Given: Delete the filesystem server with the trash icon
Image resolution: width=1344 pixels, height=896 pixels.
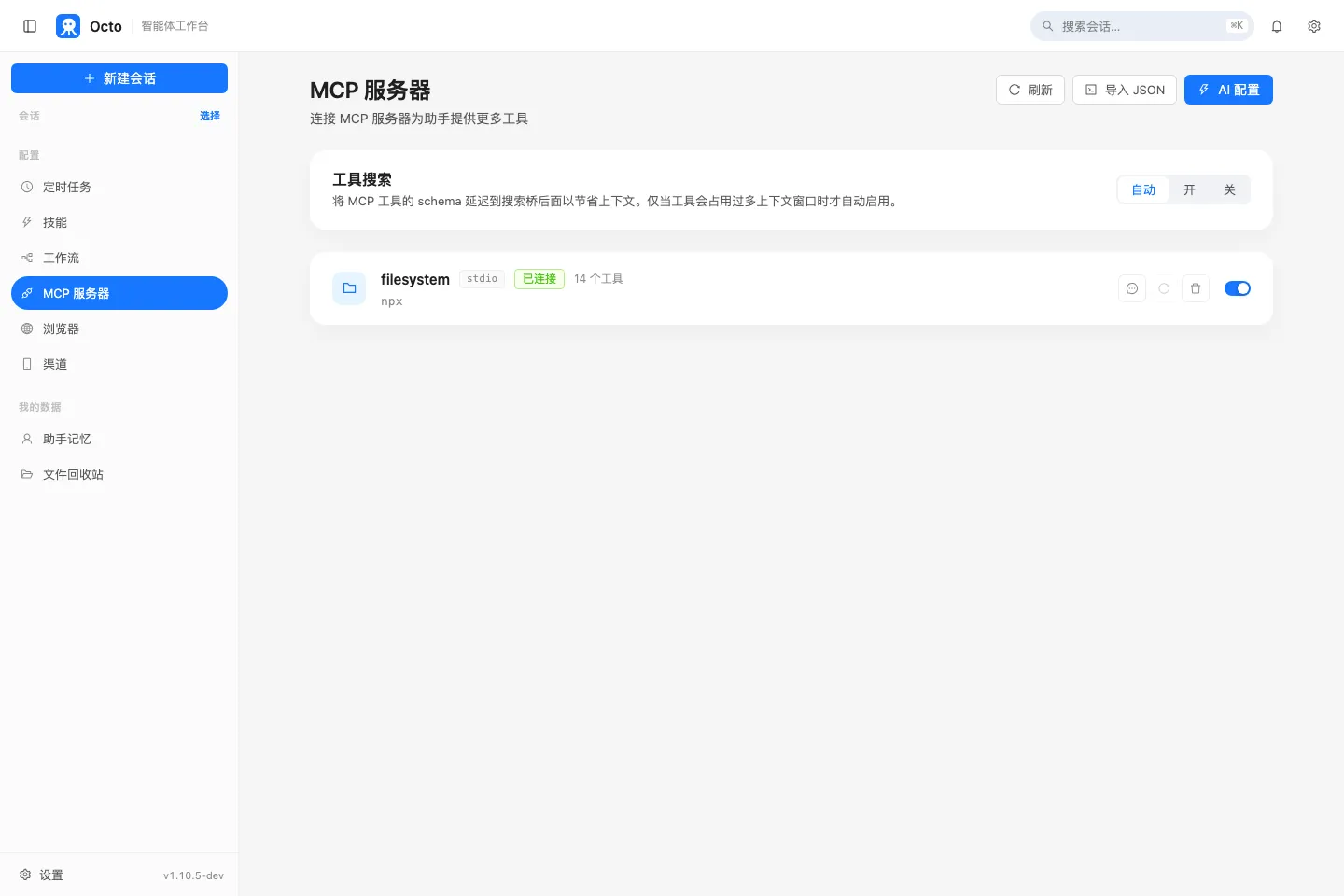Looking at the screenshot, I should 1196,288.
